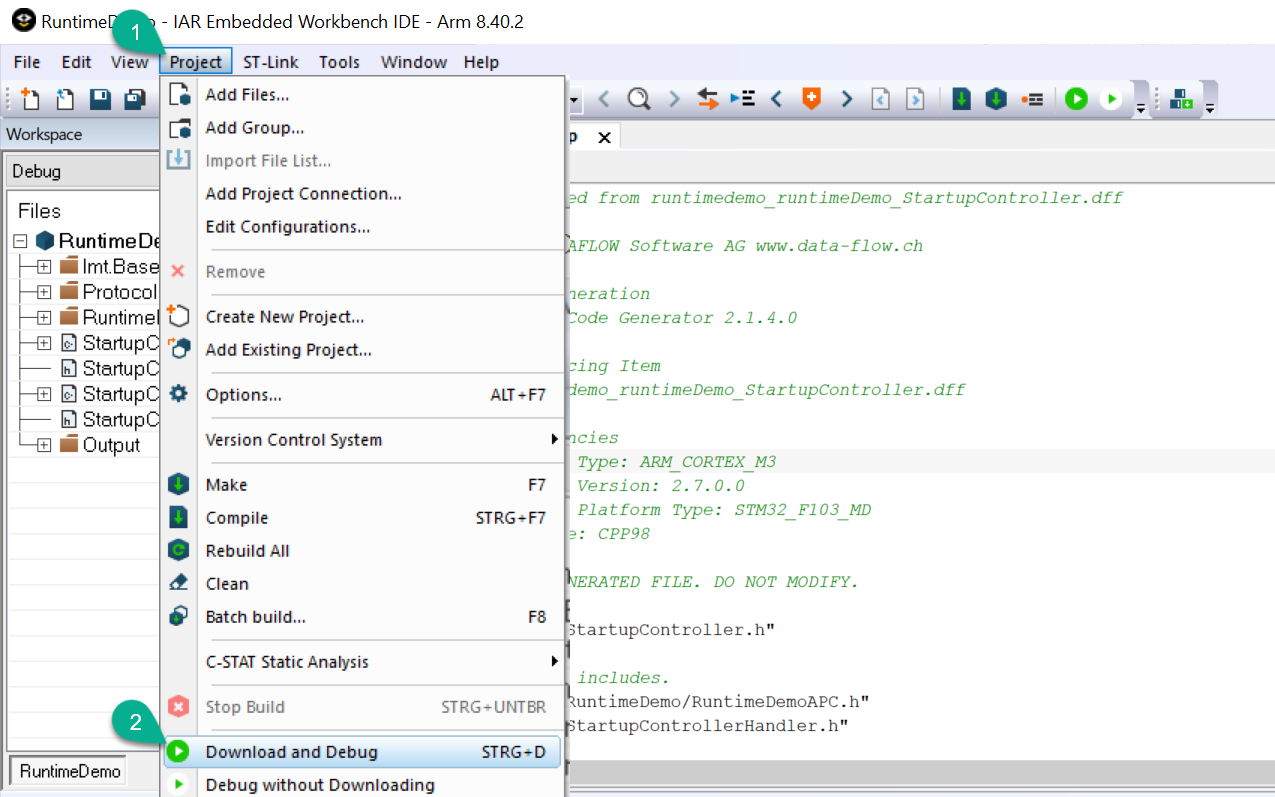Click the 'Type: ARM_CORTEX_M3' comment line
Screen dimensions: 1275x797
676,462
